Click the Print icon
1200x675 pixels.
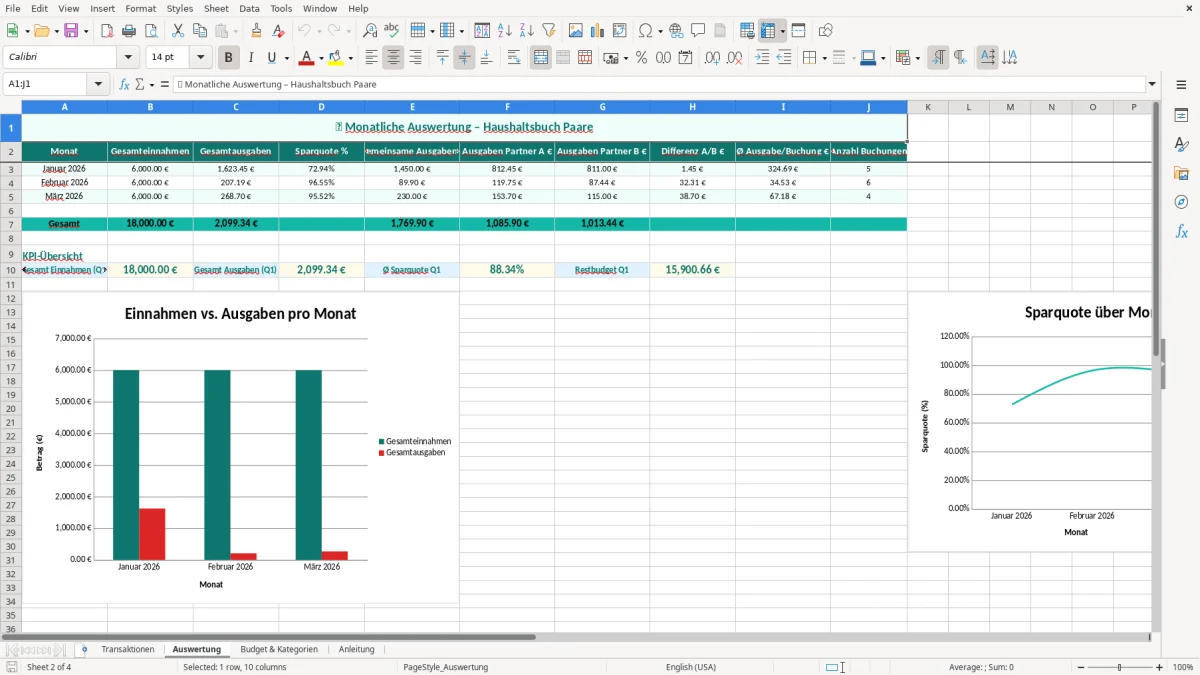coord(129,31)
